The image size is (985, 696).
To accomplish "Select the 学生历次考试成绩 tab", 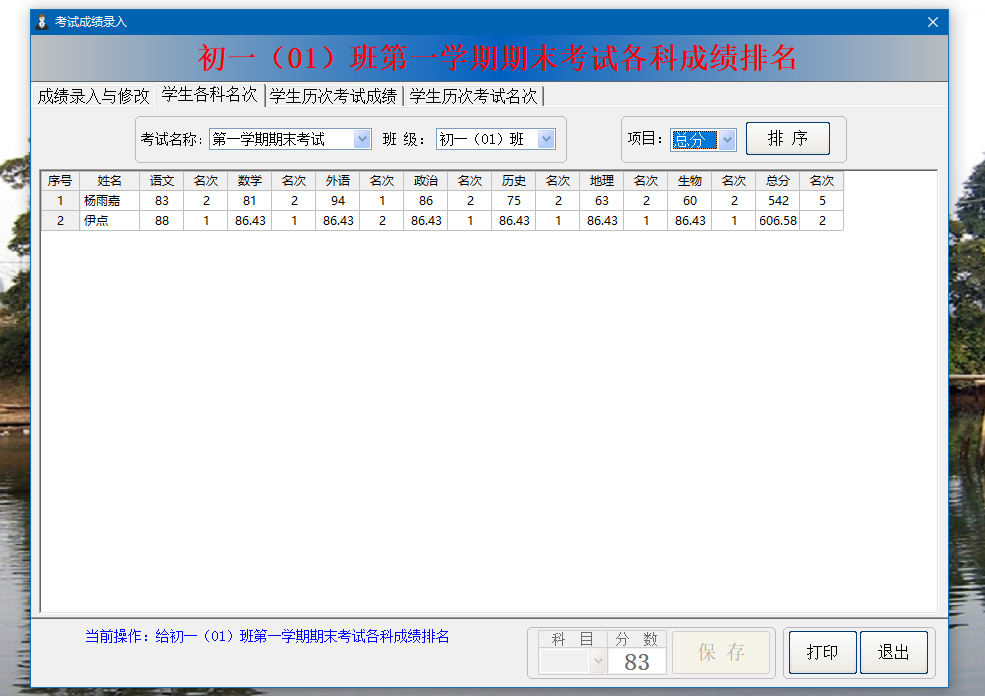I will 333,96.
